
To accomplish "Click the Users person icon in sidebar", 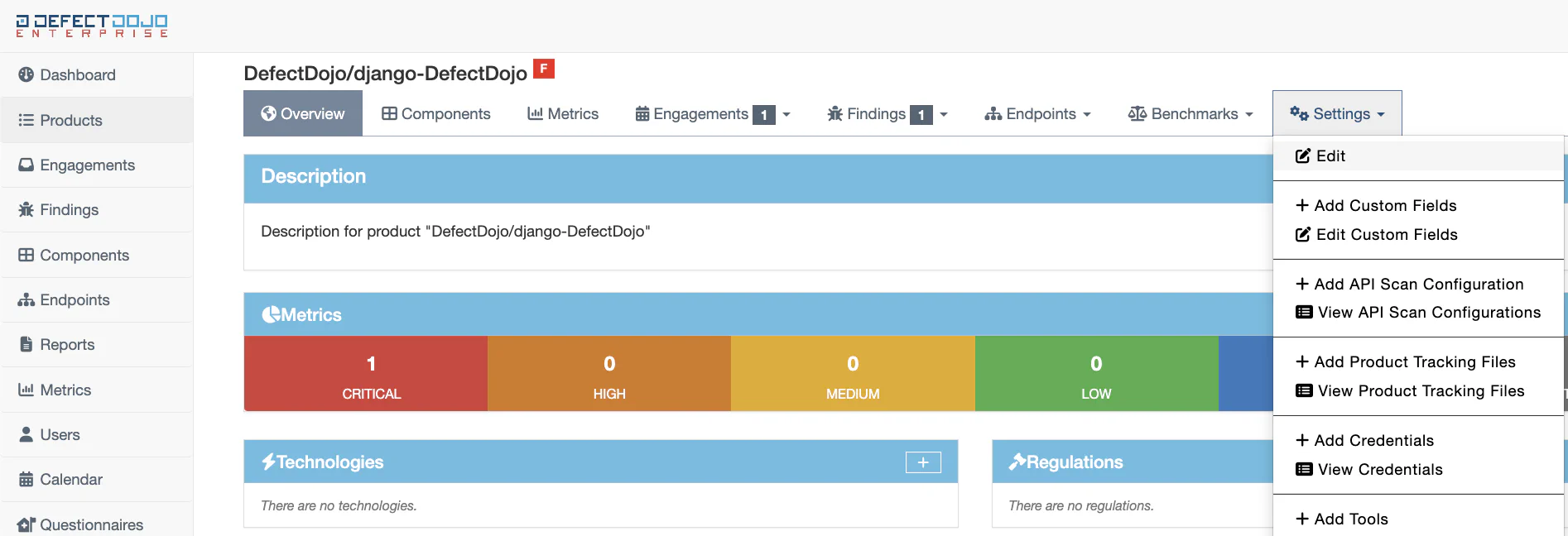I will (x=26, y=435).
